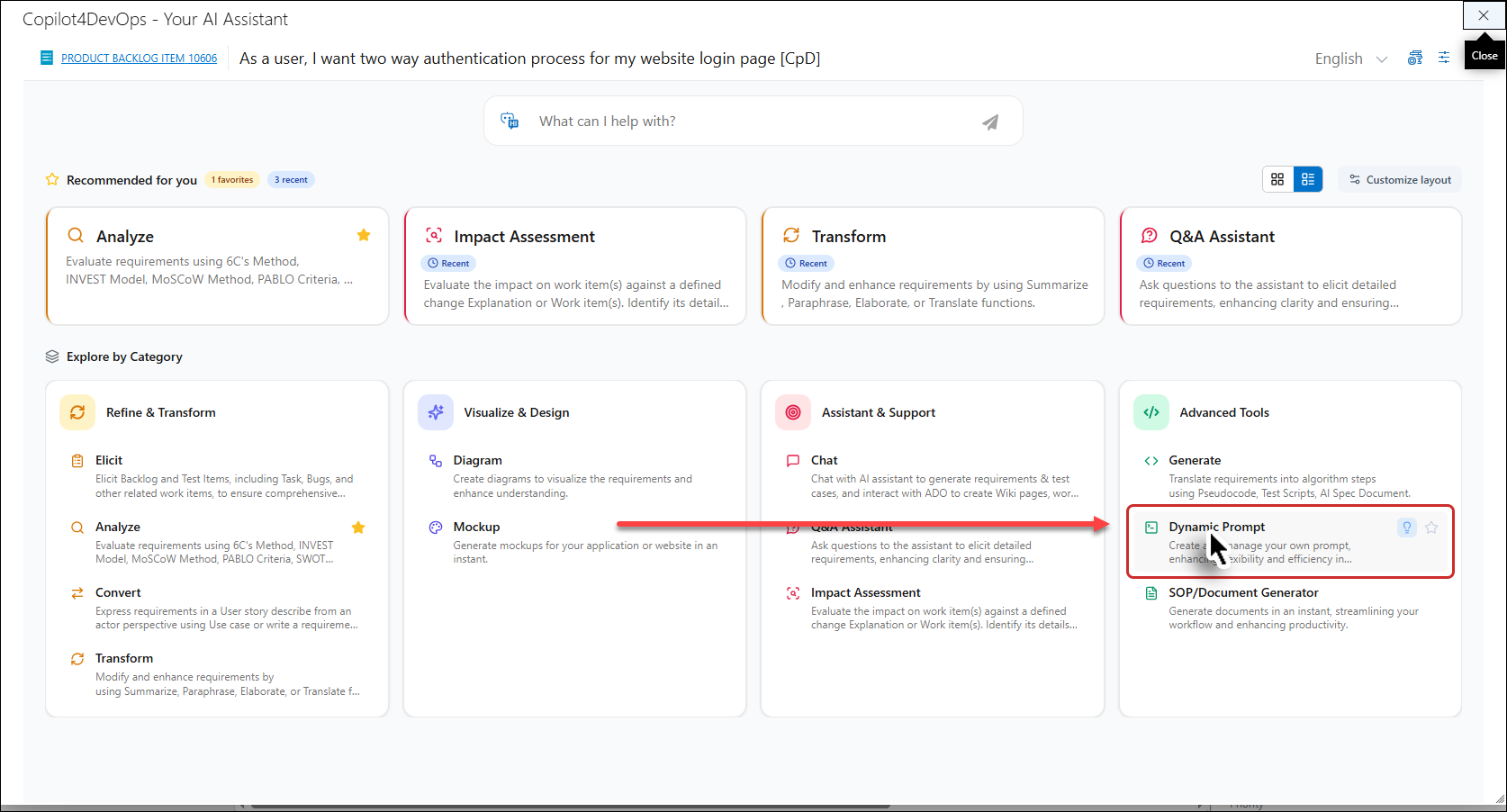Open the SOP/Document Generator tool

point(1243,592)
